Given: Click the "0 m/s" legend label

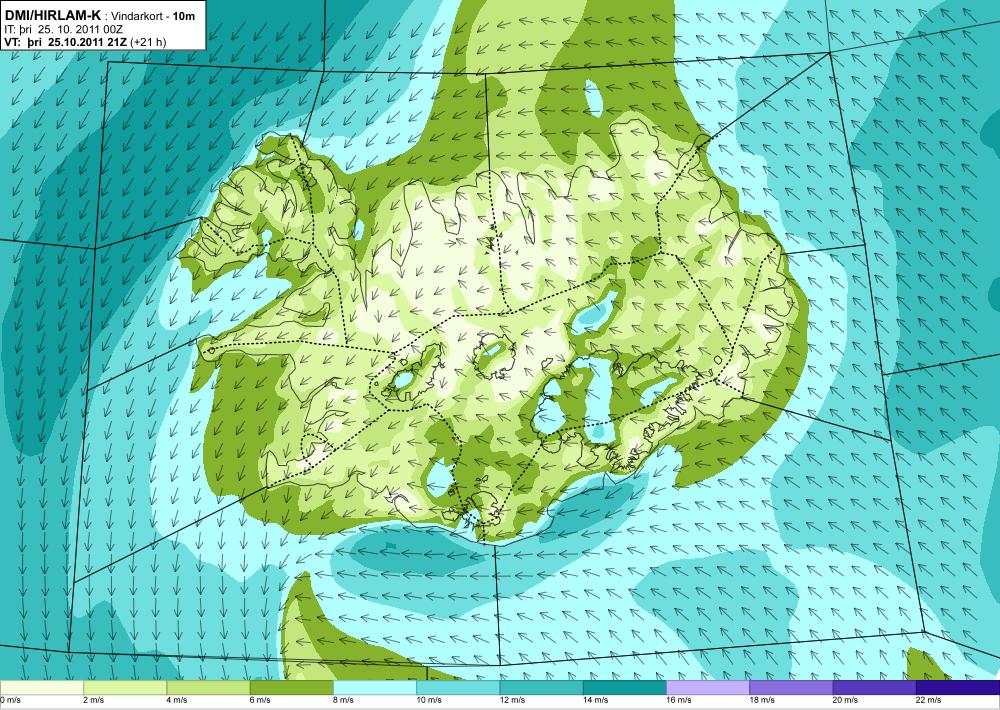Looking at the screenshot, I should tap(10, 700).
